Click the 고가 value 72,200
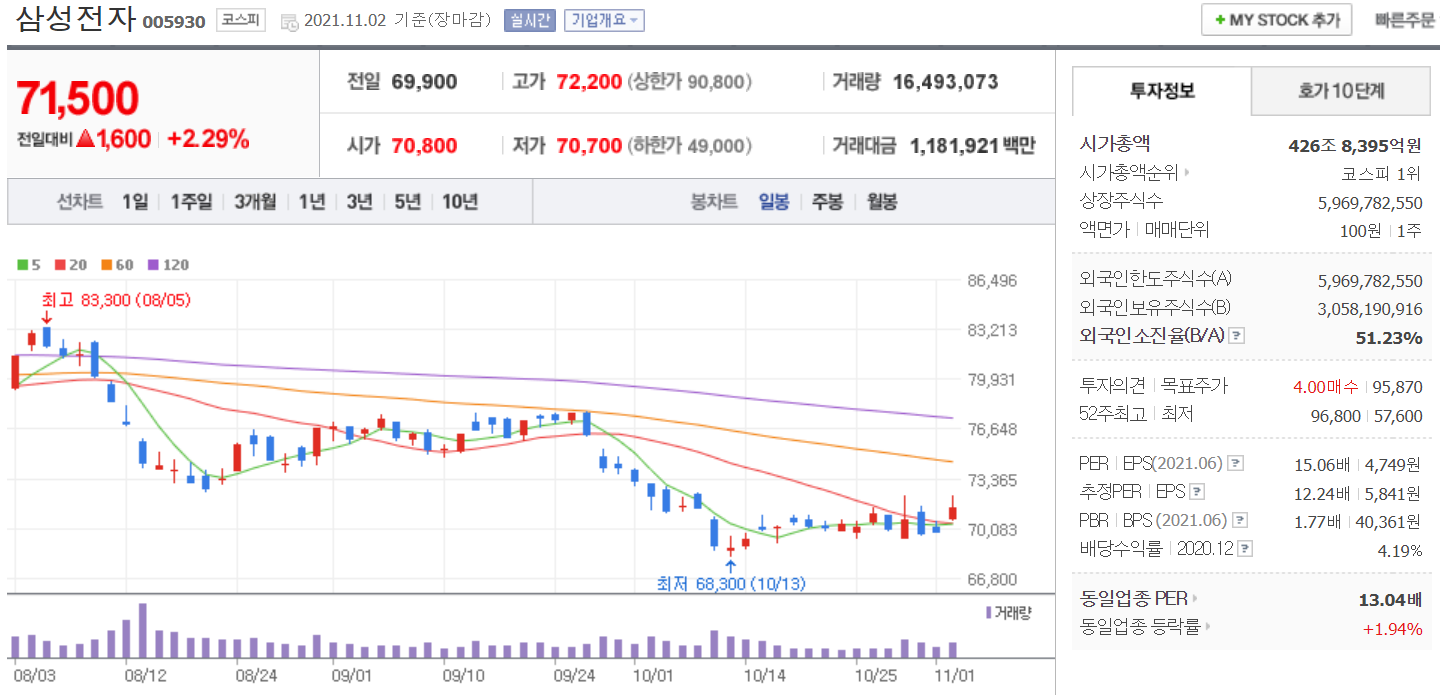 point(589,82)
